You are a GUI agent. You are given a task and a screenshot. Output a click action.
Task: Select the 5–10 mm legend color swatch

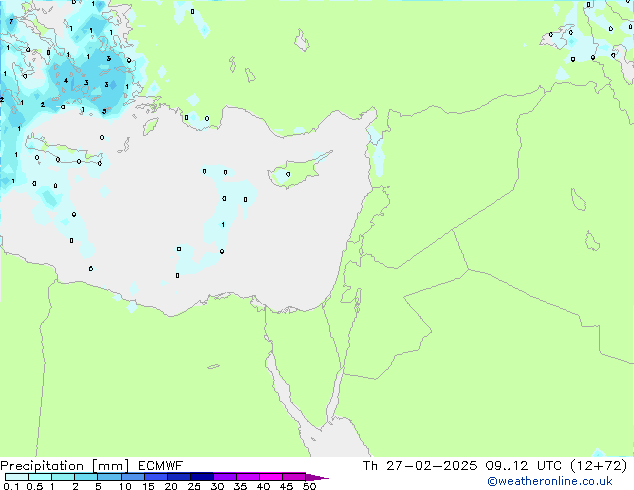point(109,477)
